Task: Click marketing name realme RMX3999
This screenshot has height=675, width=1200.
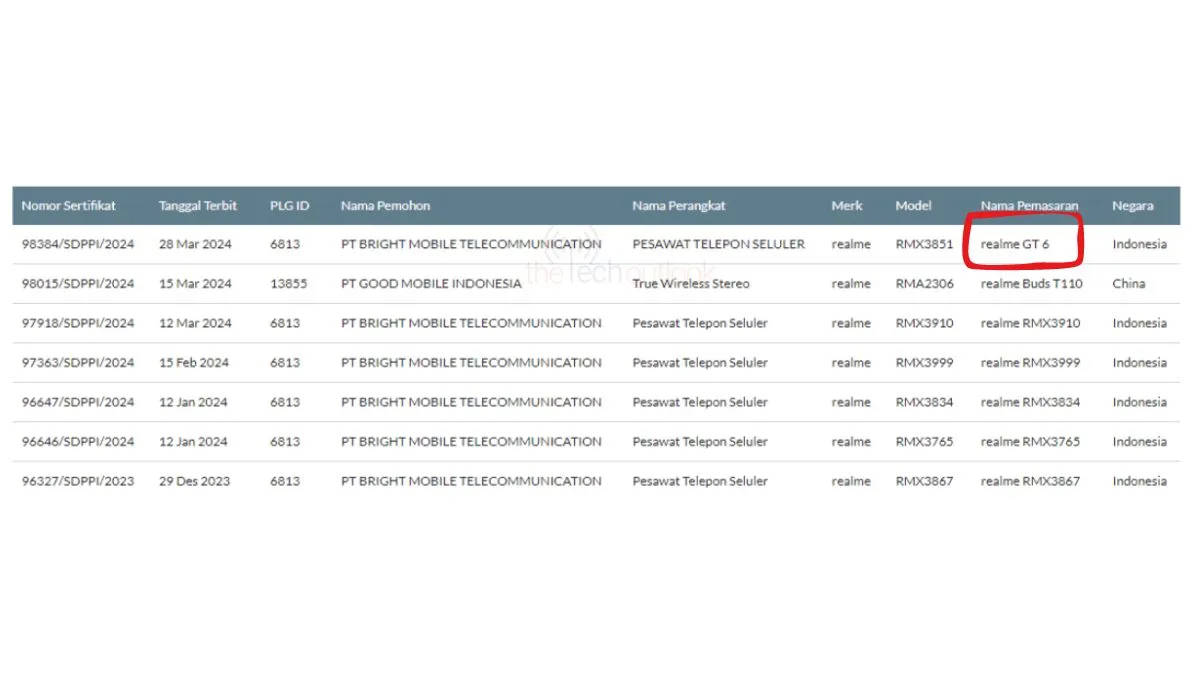Action: (x=1031, y=363)
